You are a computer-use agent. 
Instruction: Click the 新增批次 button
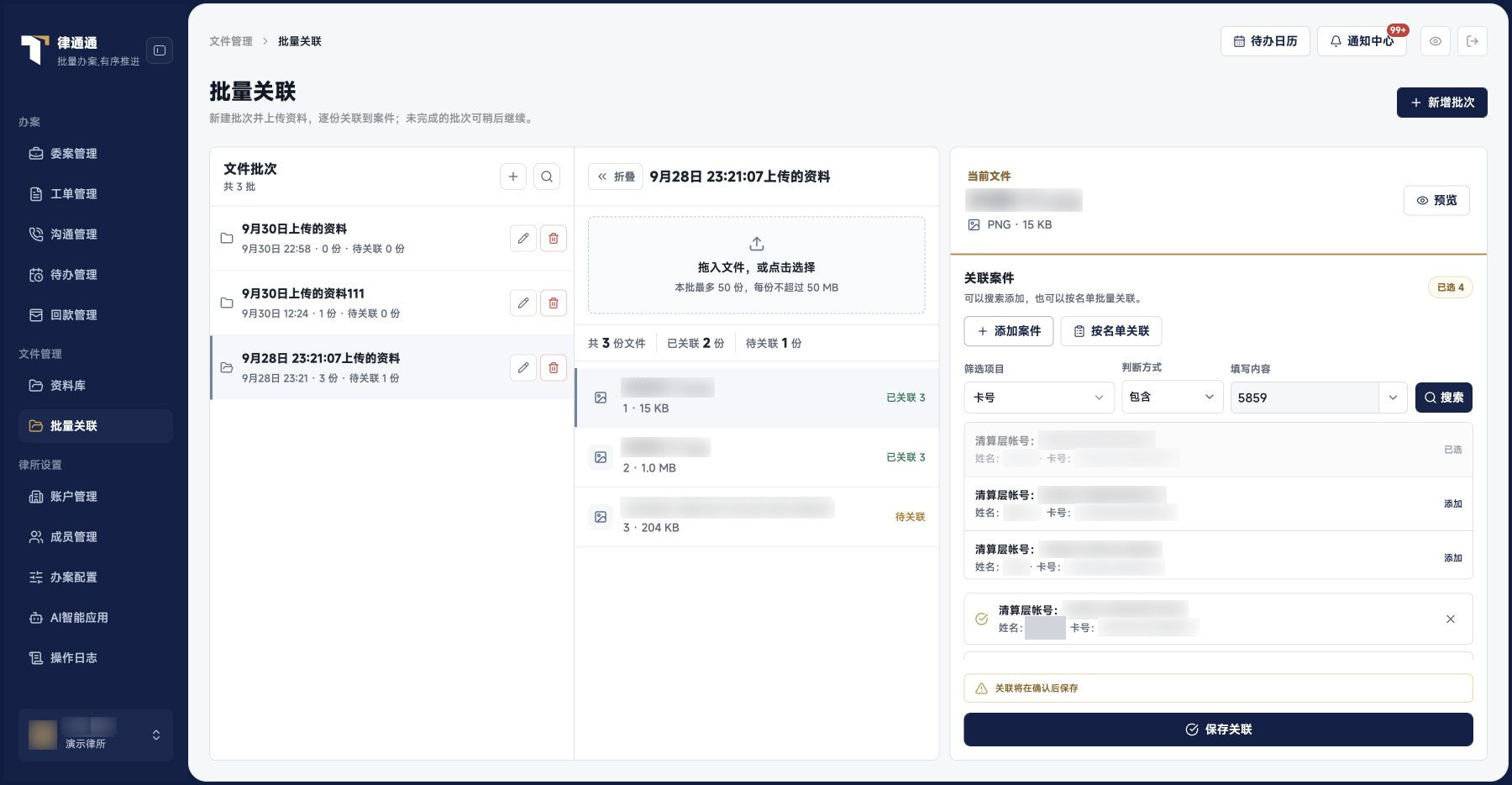click(1442, 103)
